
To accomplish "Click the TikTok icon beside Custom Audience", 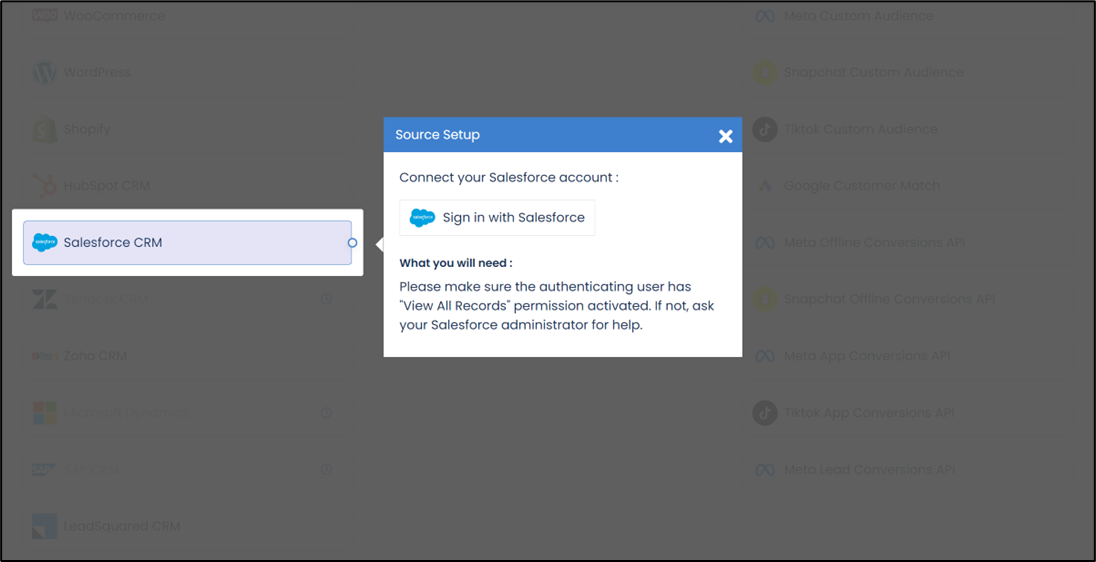I will (765, 129).
